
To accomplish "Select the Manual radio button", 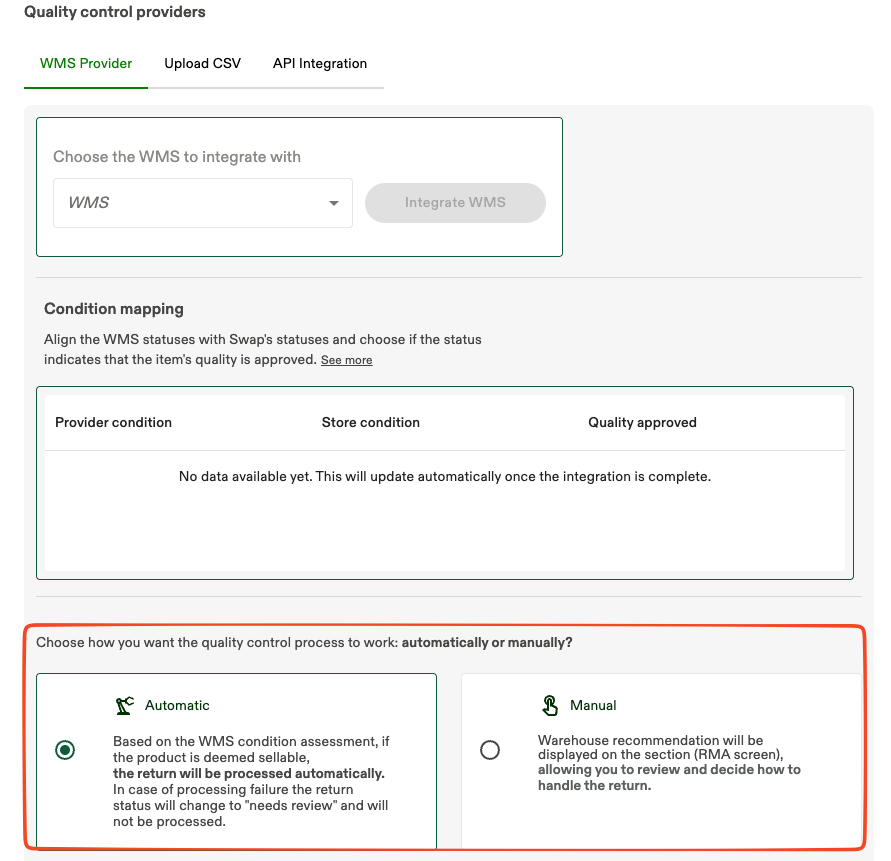I will [490, 750].
